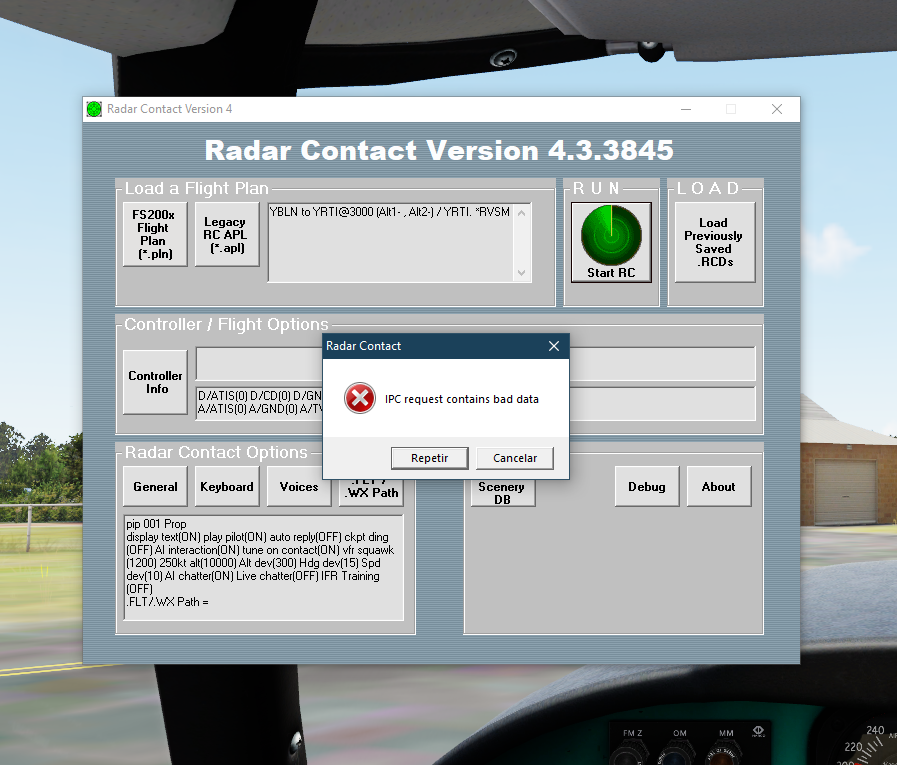This screenshot has height=765, width=897.
Task: Open General options
Action: pyautogui.click(x=155, y=486)
